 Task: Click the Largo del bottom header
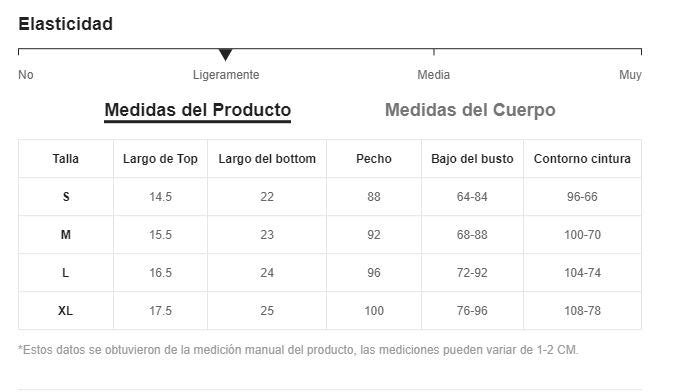point(267,159)
